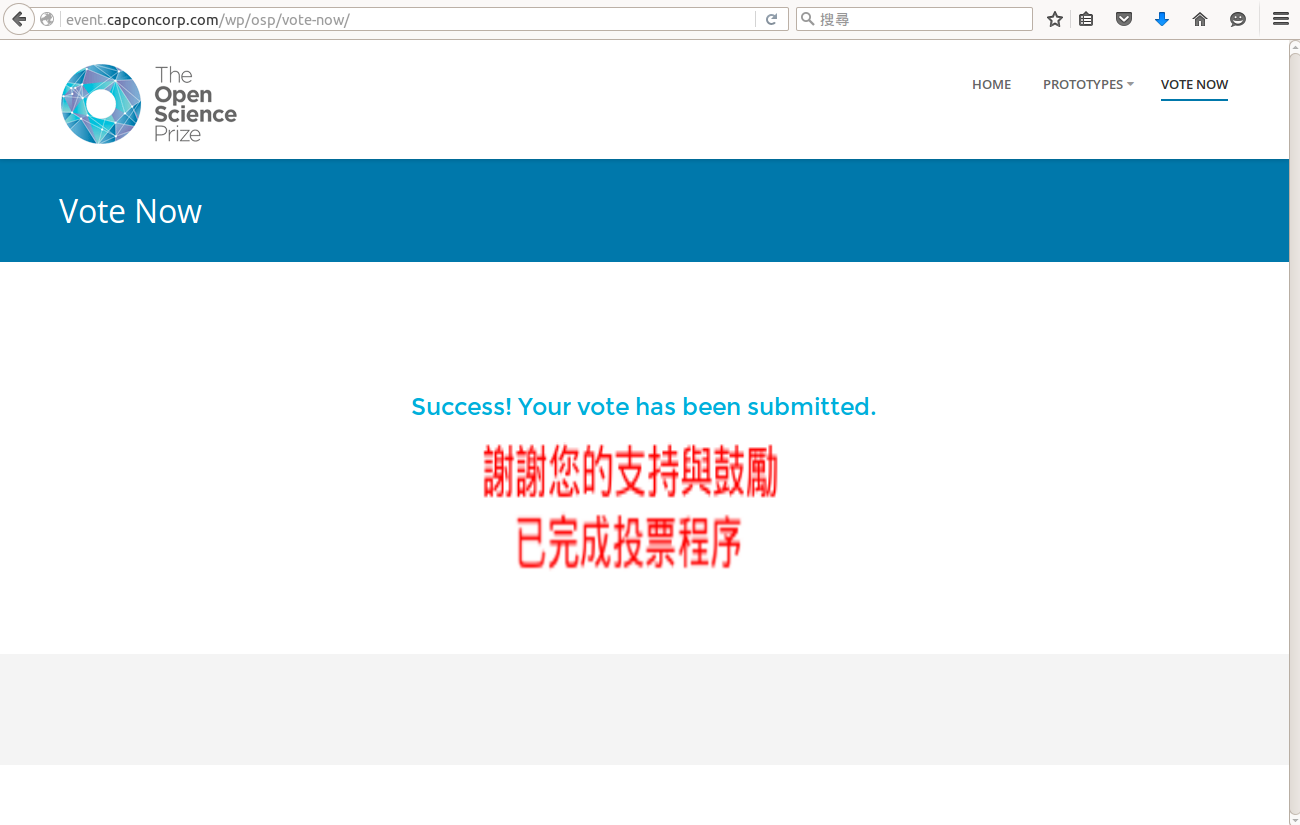Open the chat smiley face icon
The image size is (1300, 825).
[x=1238, y=19]
